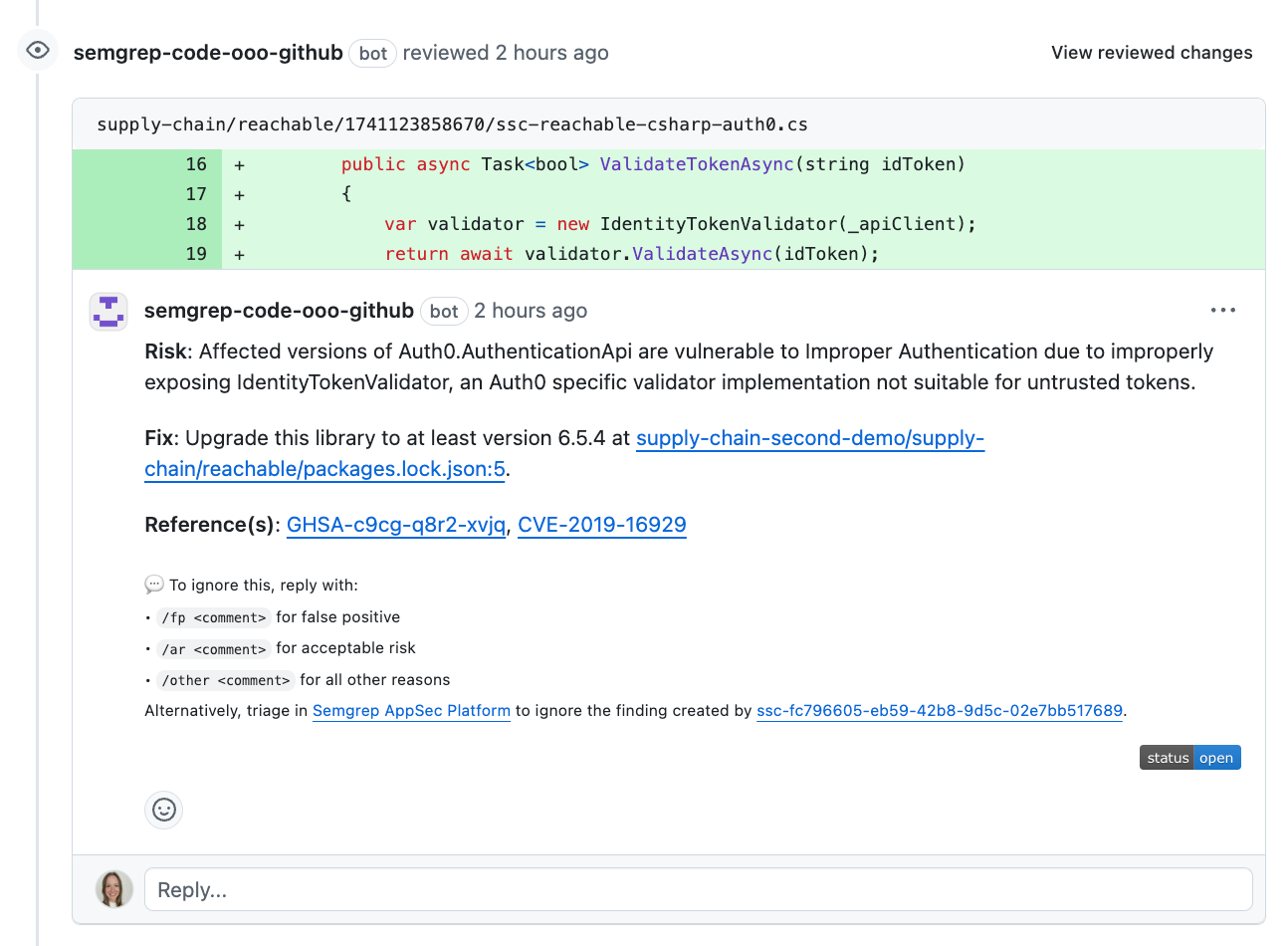Image resolution: width=1288 pixels, height=946 pixels.
Task: Click the user avatar next to the reply box
Action: tap(113, 889)
